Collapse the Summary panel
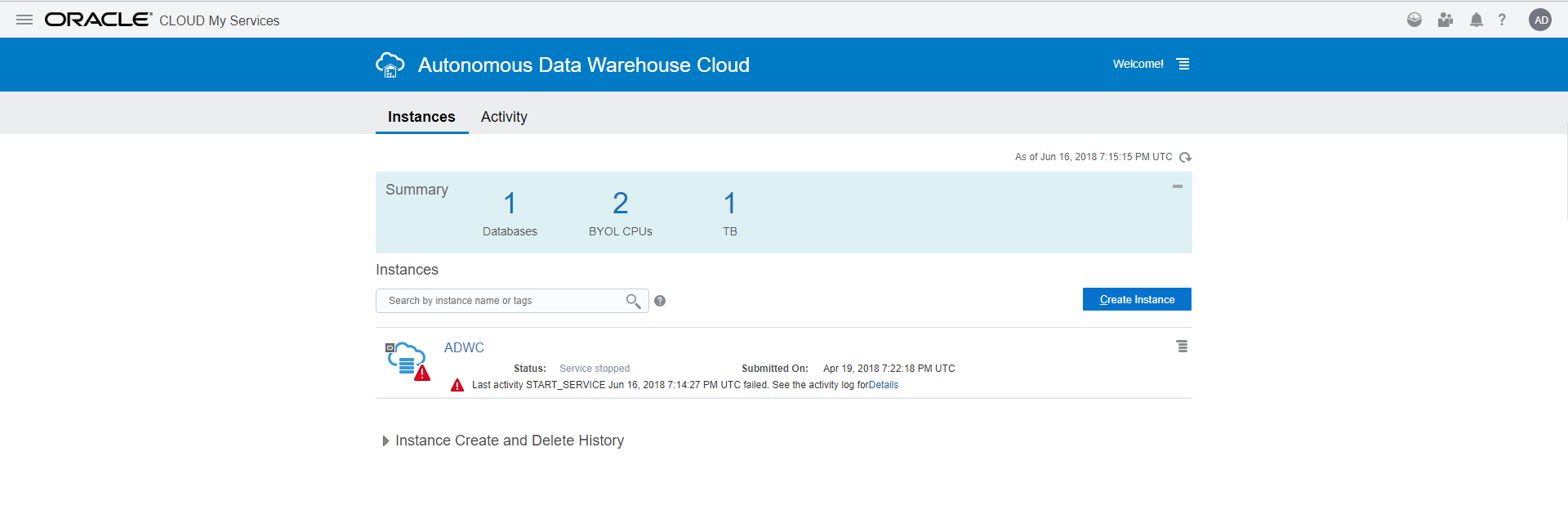Image resolution: width=1568 pixels, height=528 pixels. tap(1178, 186)
